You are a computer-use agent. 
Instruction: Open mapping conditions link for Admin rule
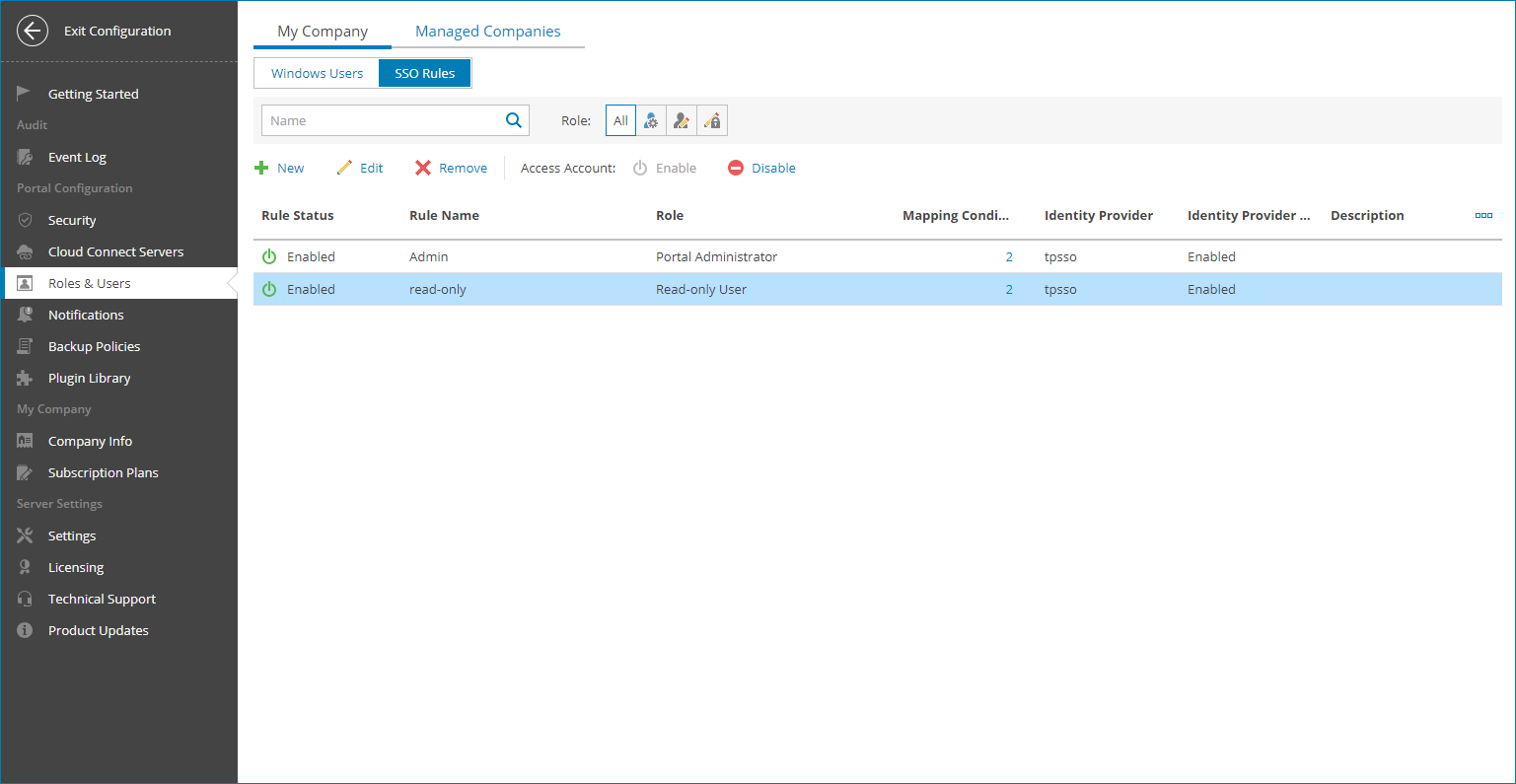[1009, 256]
